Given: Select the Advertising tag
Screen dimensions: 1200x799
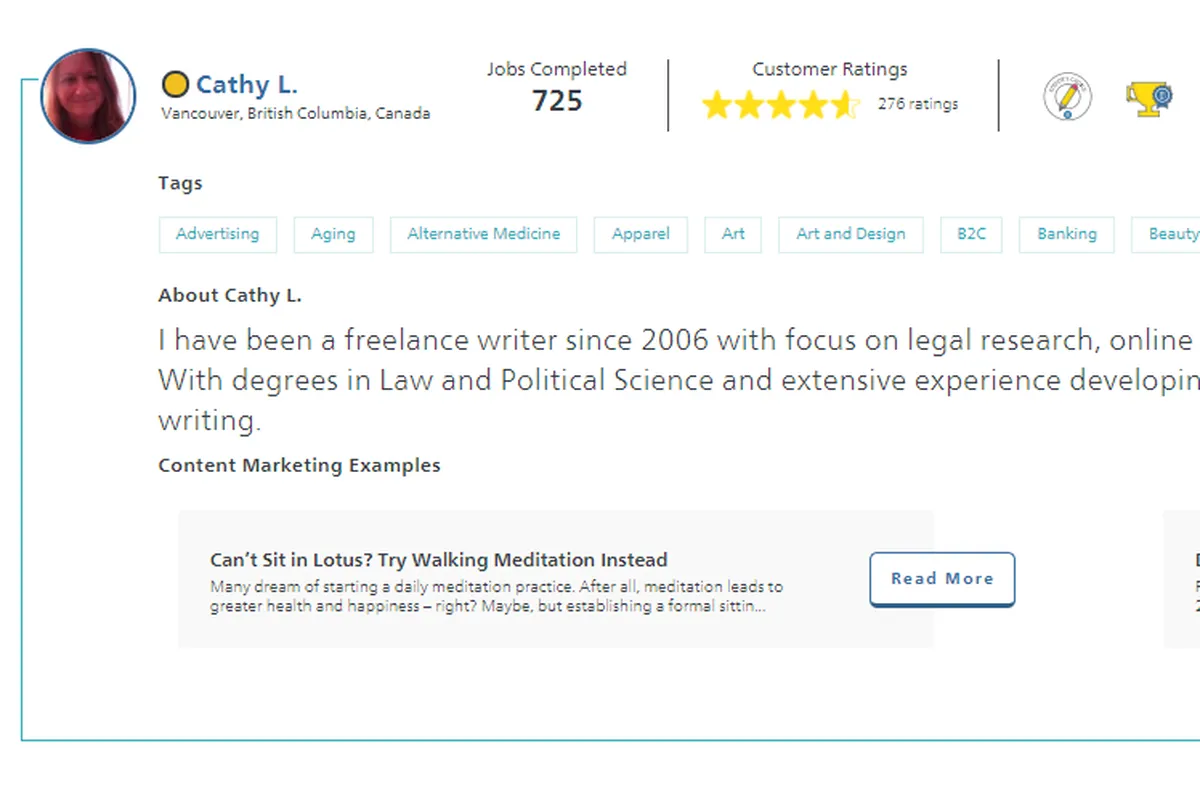Looking at the screenshot, I should tap(217, 234).
